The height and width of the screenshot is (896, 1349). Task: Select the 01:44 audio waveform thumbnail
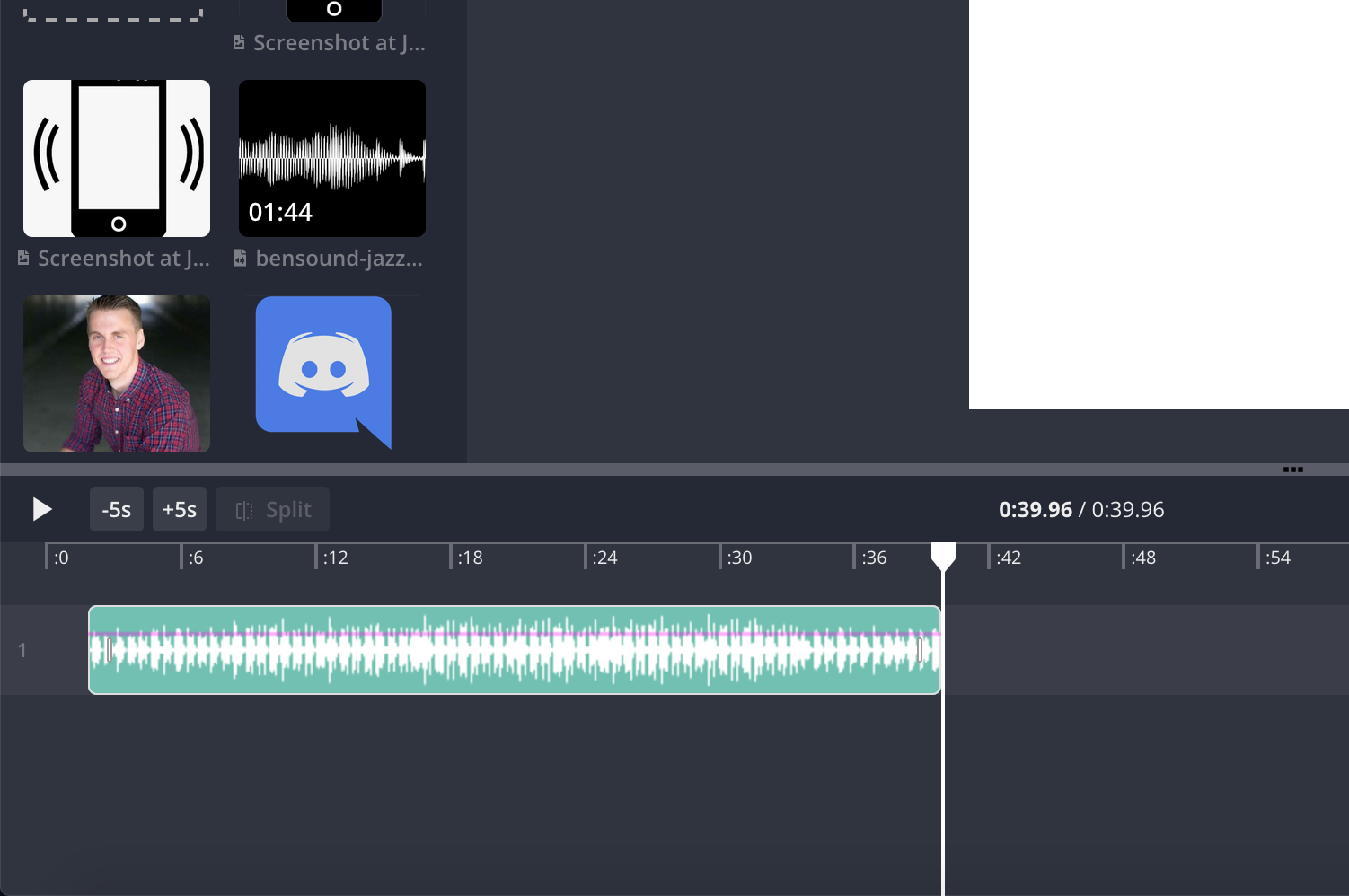(332, 158)
